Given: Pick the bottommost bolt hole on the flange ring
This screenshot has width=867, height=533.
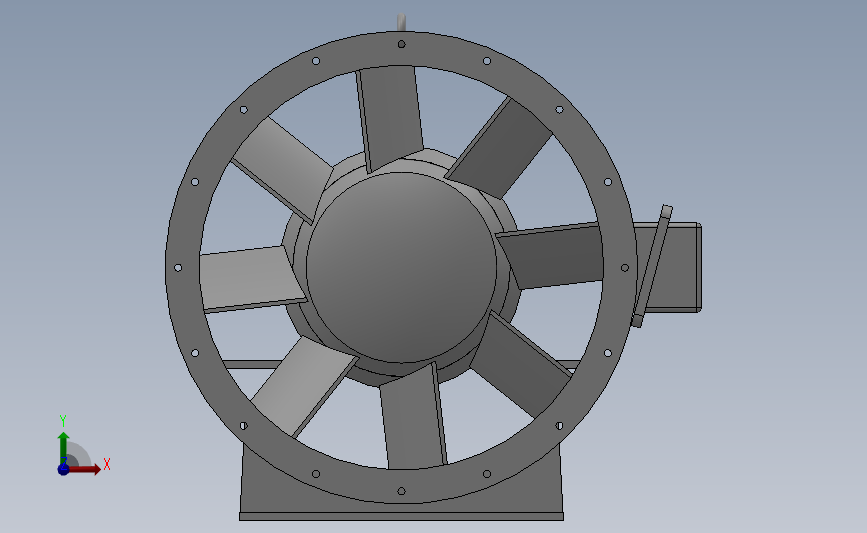Looking at the screenshot, I should pos(401,491).
